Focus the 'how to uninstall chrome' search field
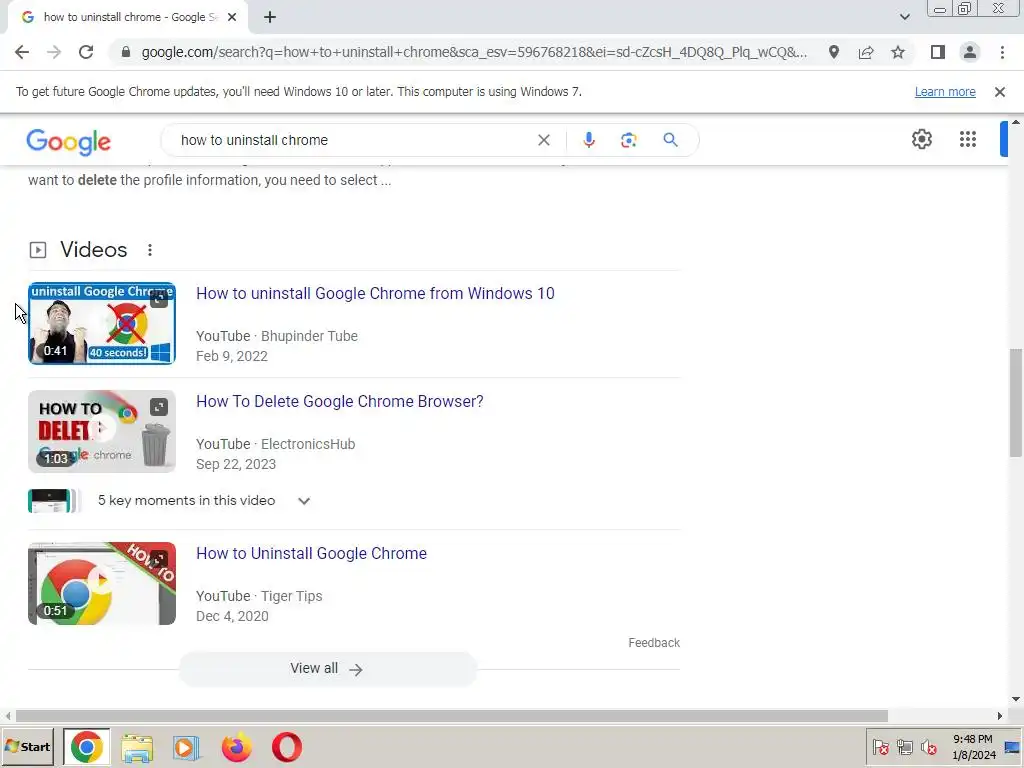Image resolution: width=1024 pixels, height=768 pixels. [x=353, y=140]
